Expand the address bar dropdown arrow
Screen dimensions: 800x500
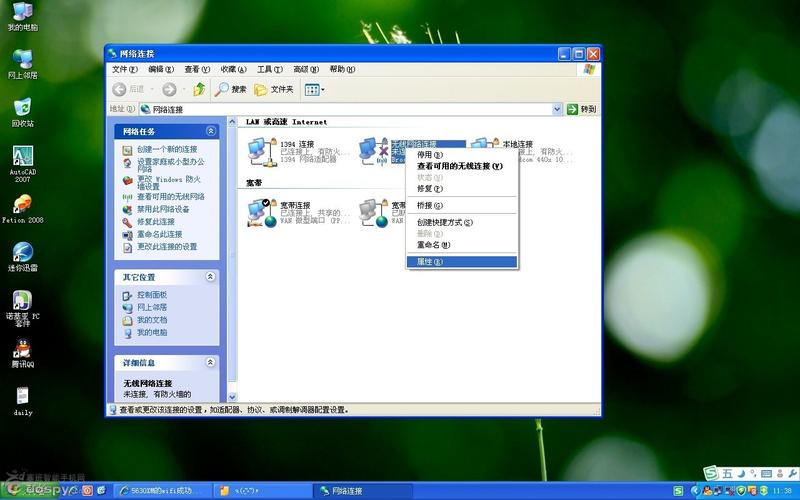(x=557, y=109)
